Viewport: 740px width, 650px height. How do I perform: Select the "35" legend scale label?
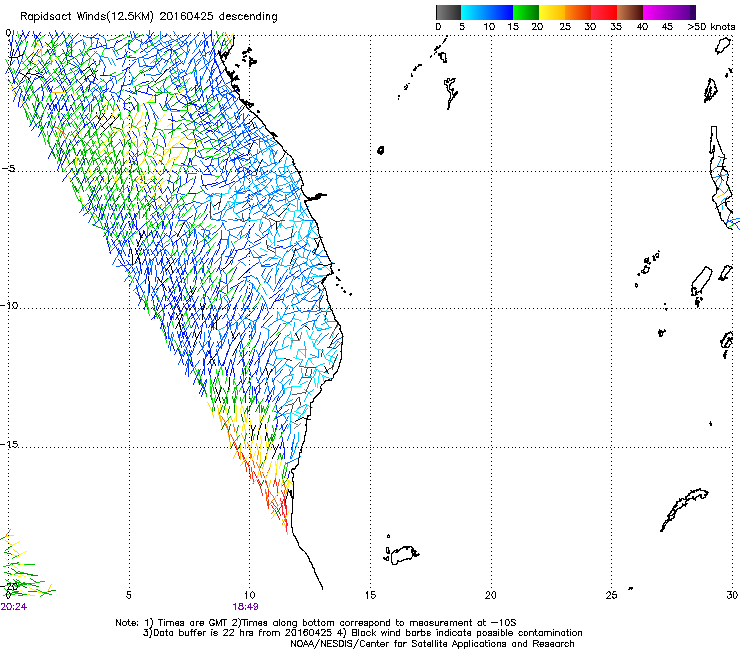tap(616, 27)
